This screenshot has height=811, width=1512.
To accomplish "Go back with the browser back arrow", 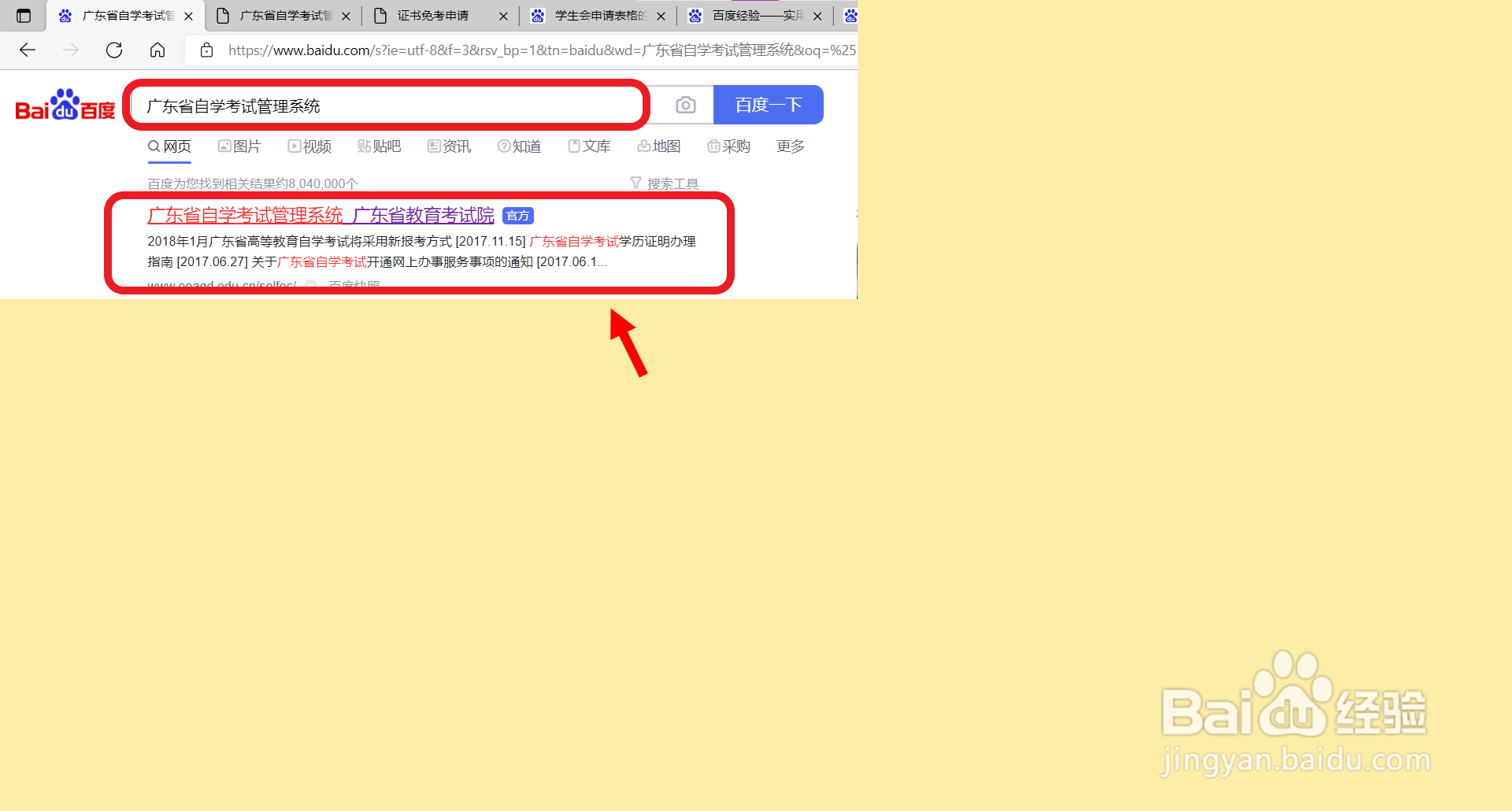I will (28, 50).
